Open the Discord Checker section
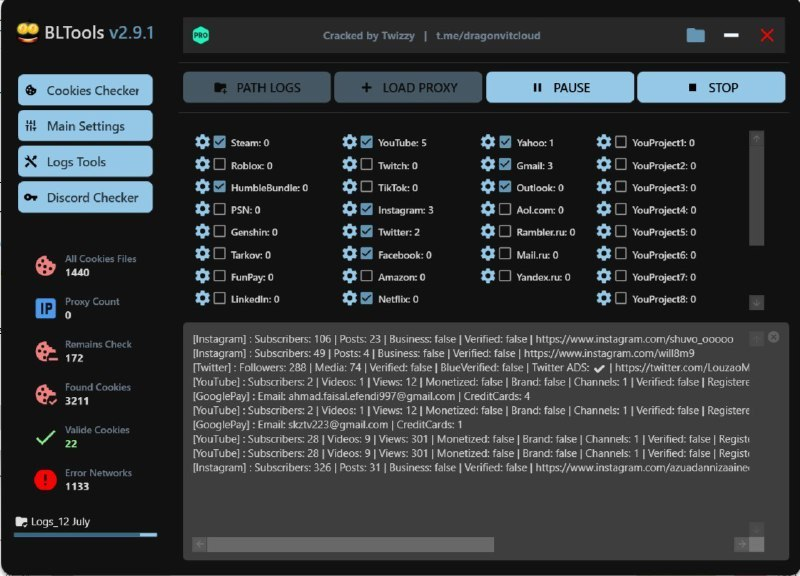Viewport: 800px width, 576px height. 85,197
